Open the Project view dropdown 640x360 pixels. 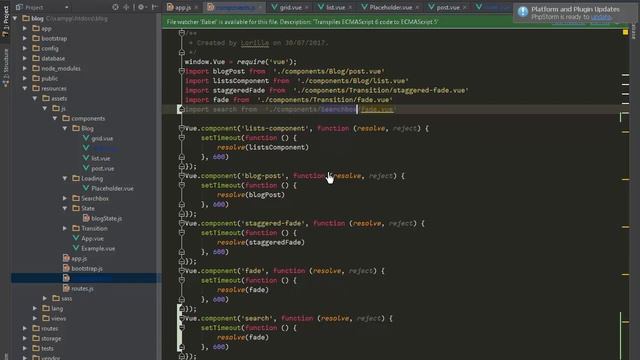point(67,7)
